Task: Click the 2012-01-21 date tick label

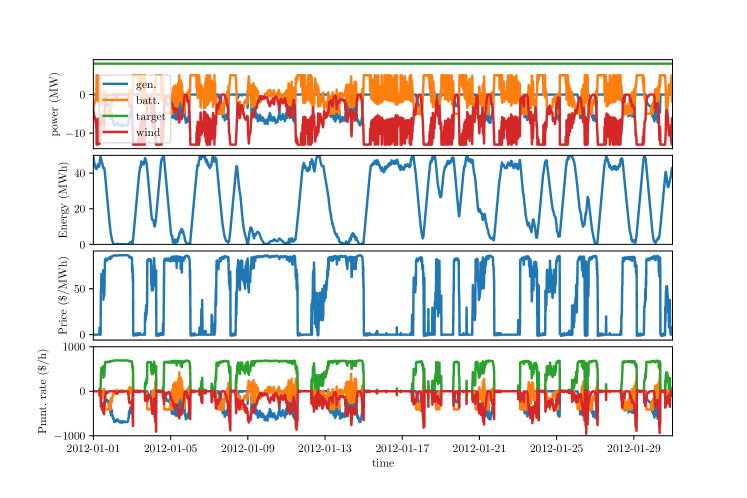Action: [479, 448]
